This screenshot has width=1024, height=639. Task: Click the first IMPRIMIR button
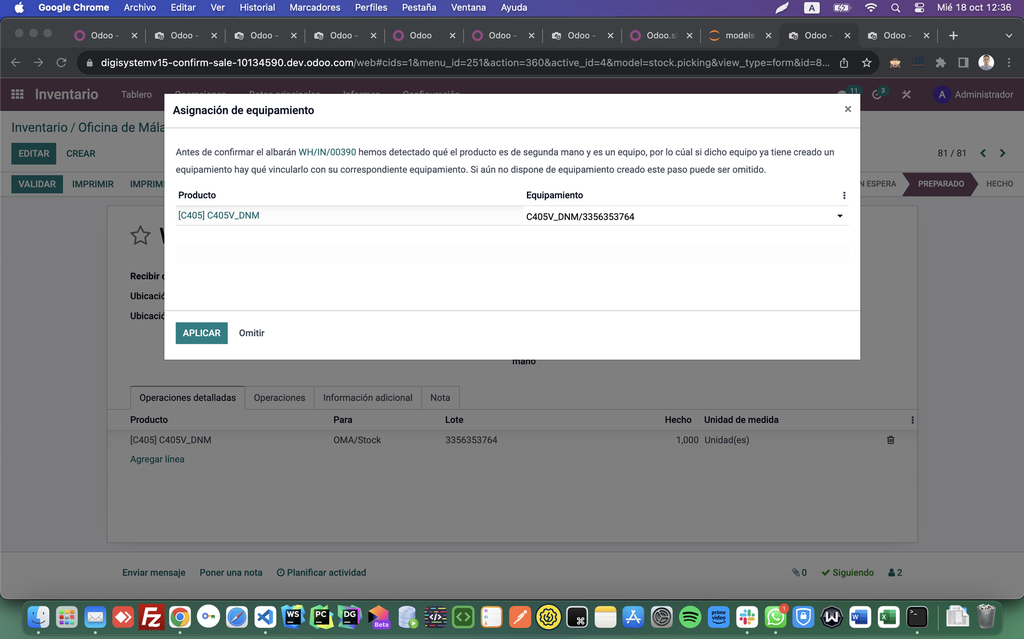pyautogui.click(x=93, y=184)
